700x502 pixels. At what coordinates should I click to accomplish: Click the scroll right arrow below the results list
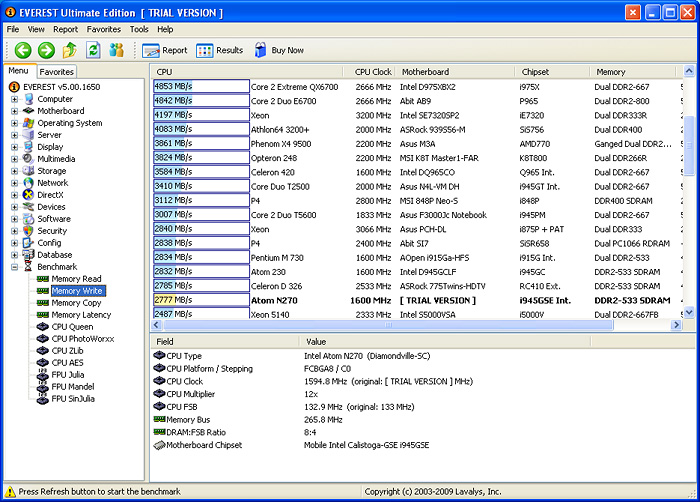point(676,325)
